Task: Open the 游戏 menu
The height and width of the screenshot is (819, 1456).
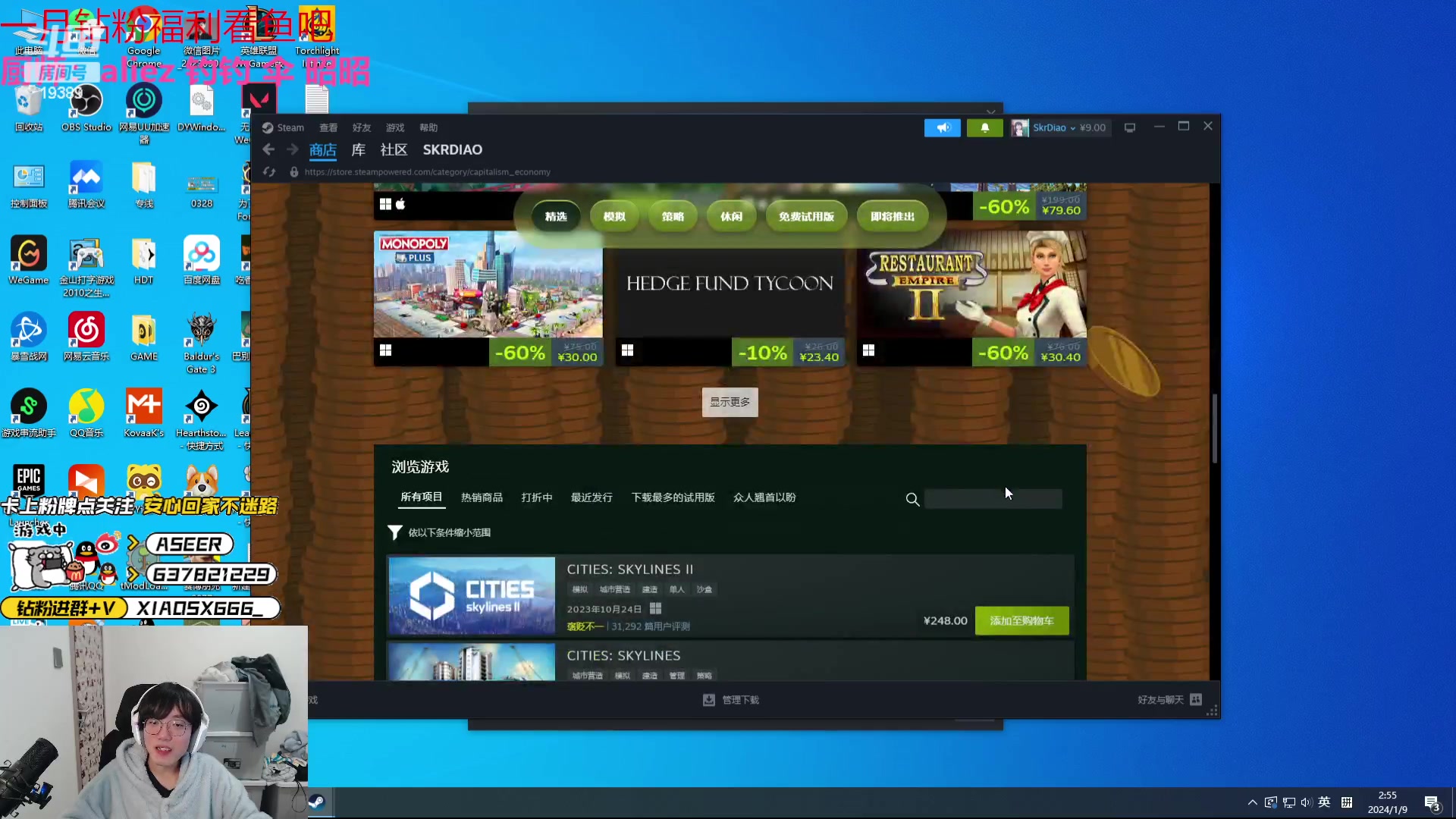Action: point(395,127)
